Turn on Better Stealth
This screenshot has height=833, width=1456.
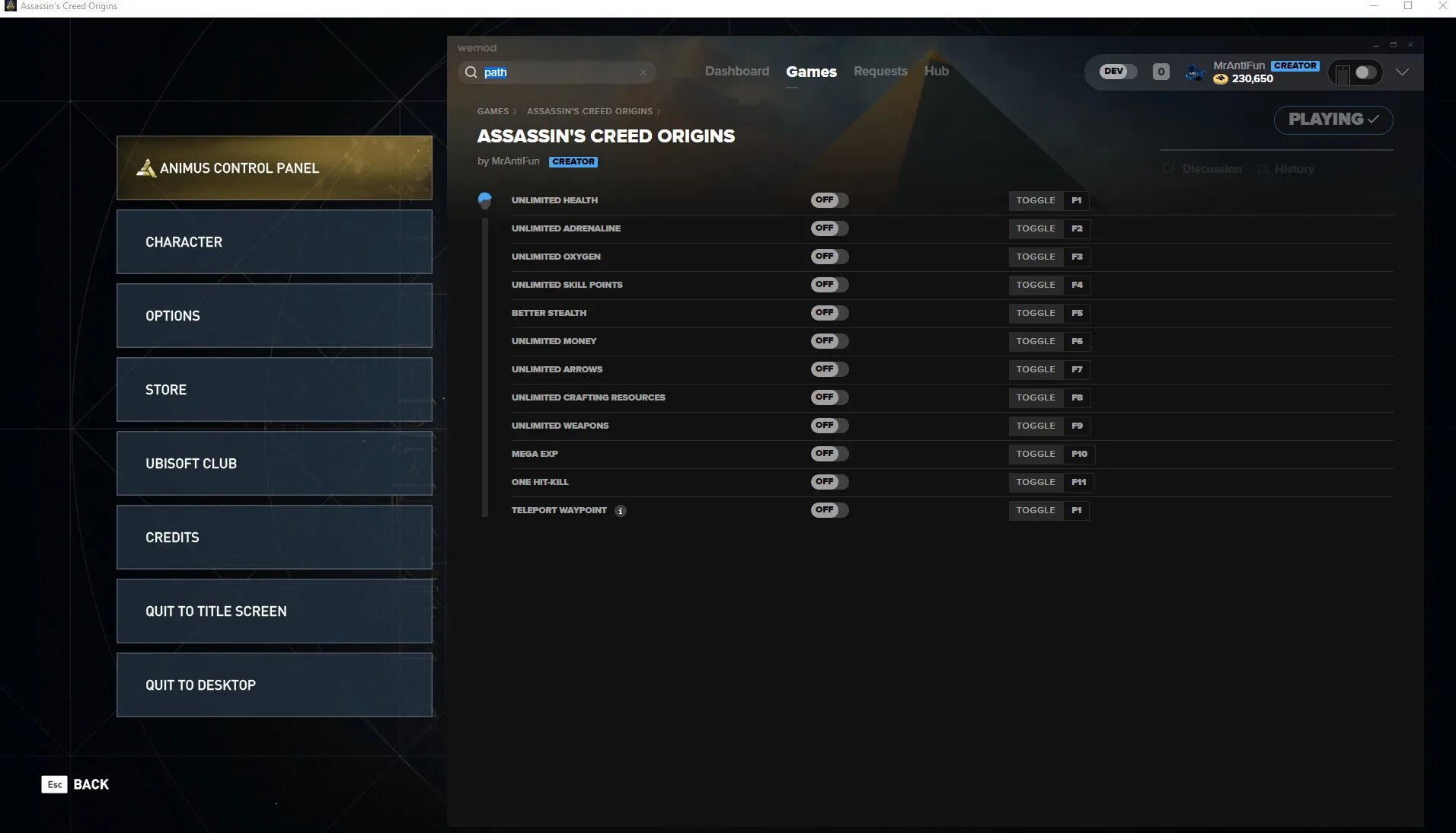point(829,313)
